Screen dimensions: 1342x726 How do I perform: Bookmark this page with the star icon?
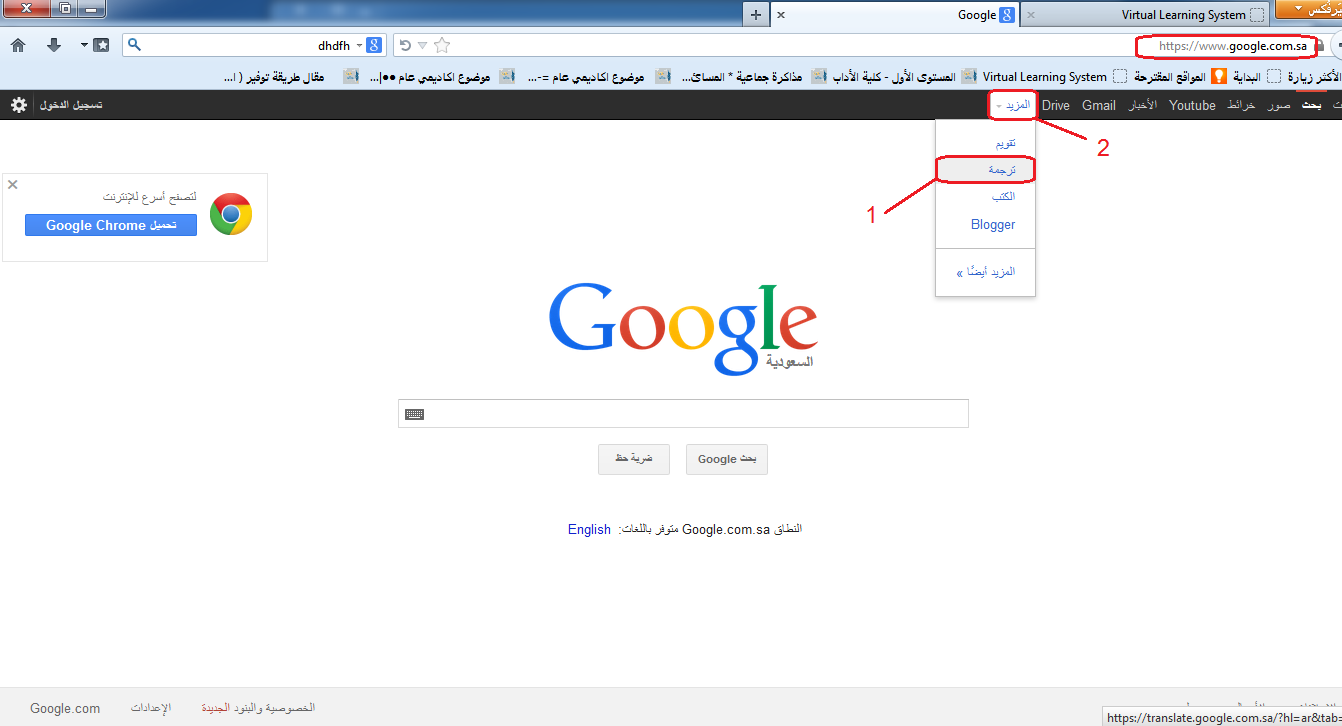442,45
